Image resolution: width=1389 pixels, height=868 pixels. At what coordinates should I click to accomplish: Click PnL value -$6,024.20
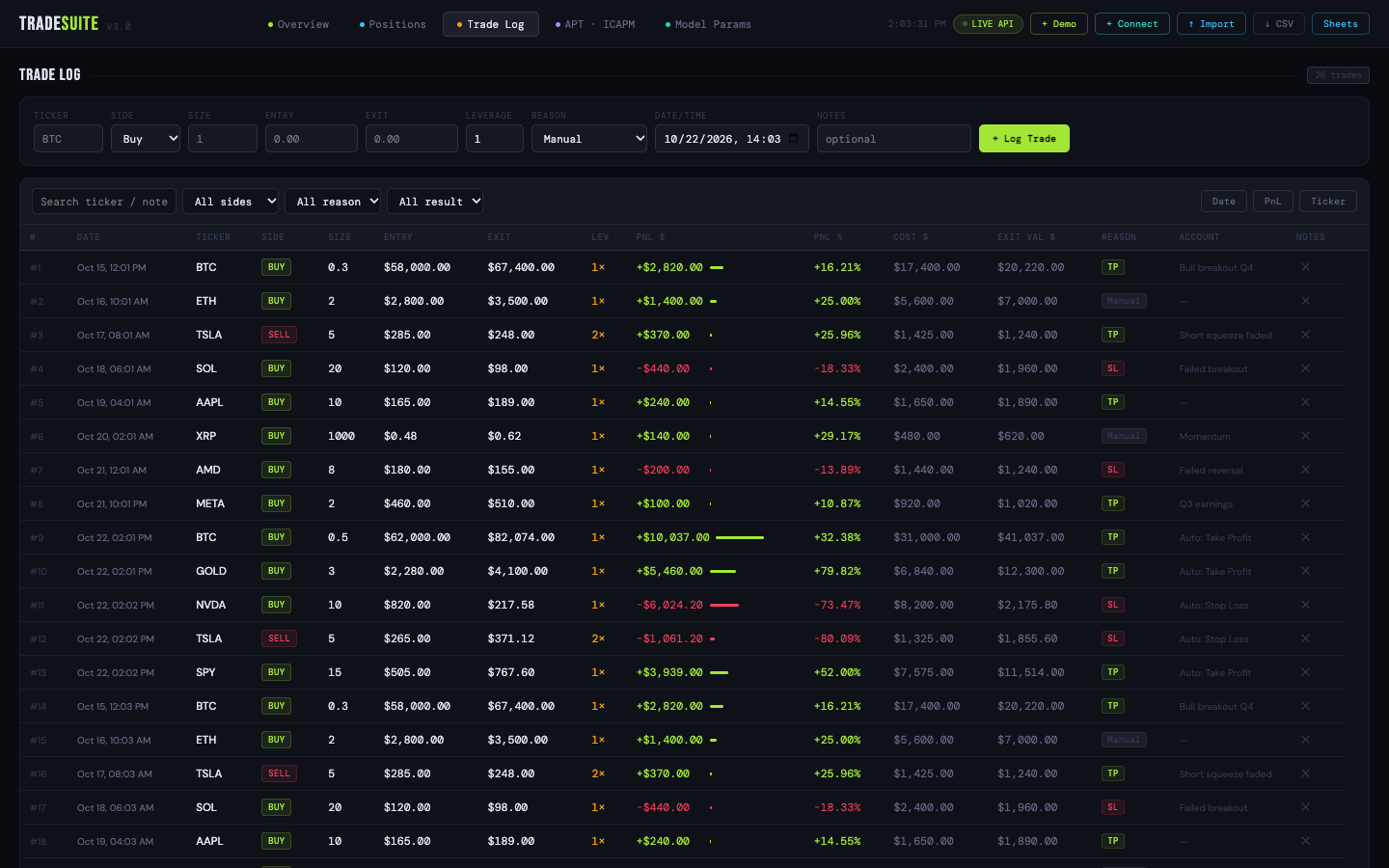(x=669, y=605)
